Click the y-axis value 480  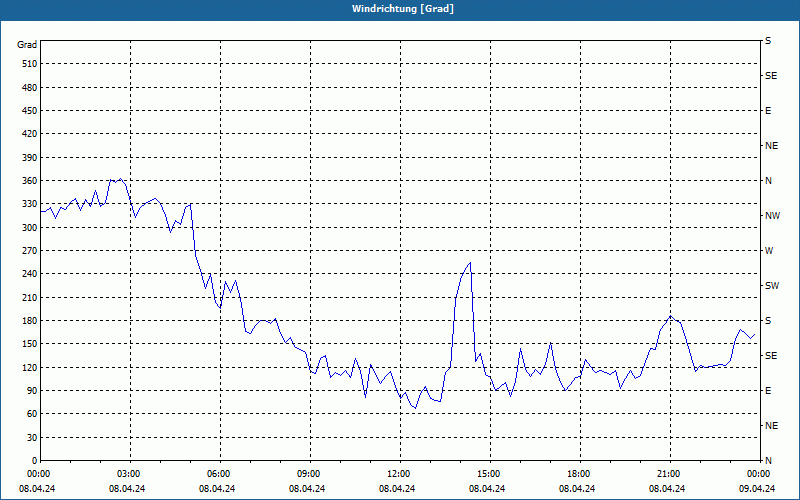[30, 88]
